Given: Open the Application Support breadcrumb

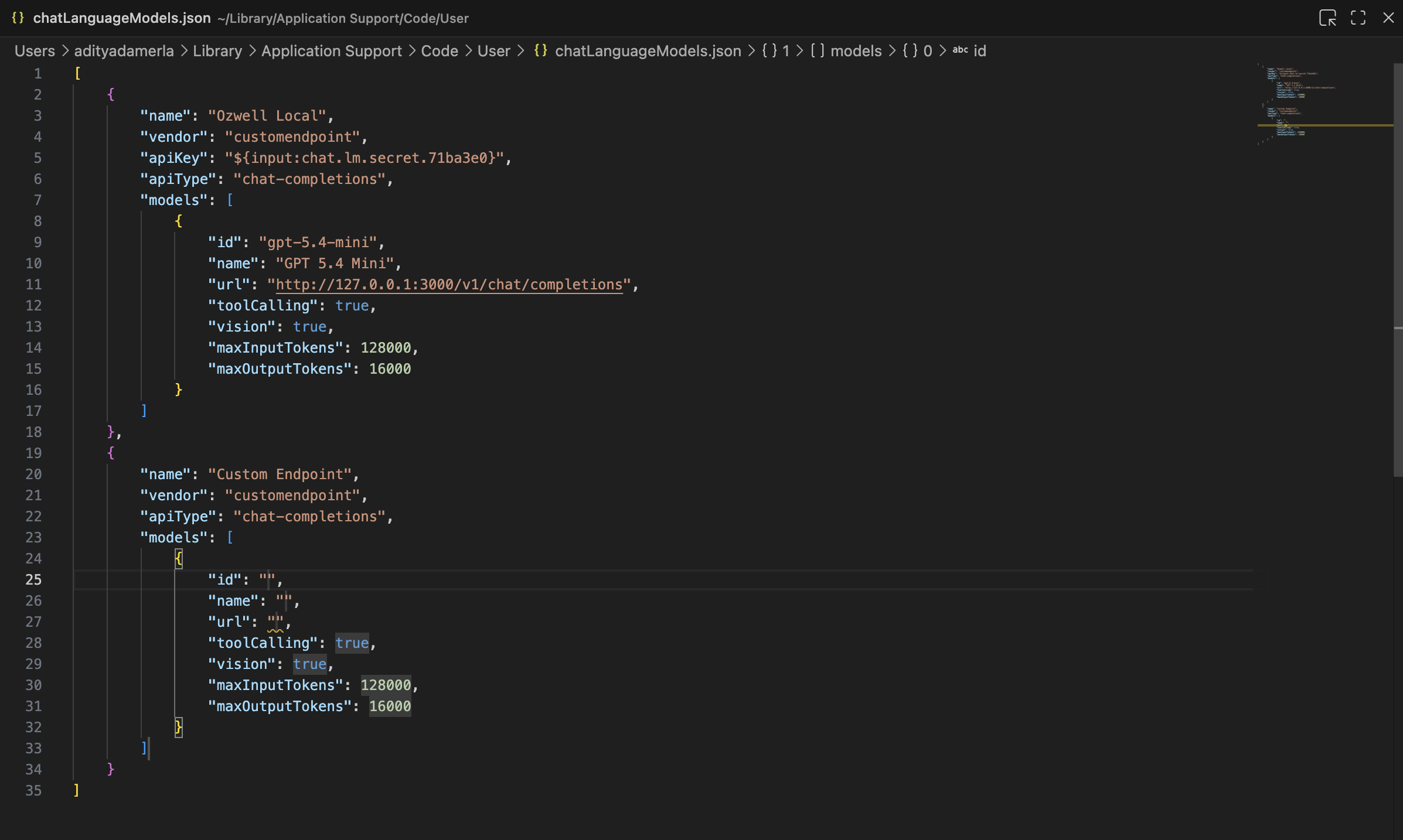Looking at the screenshot, I should pyautogui.click(x=332, y=51).
